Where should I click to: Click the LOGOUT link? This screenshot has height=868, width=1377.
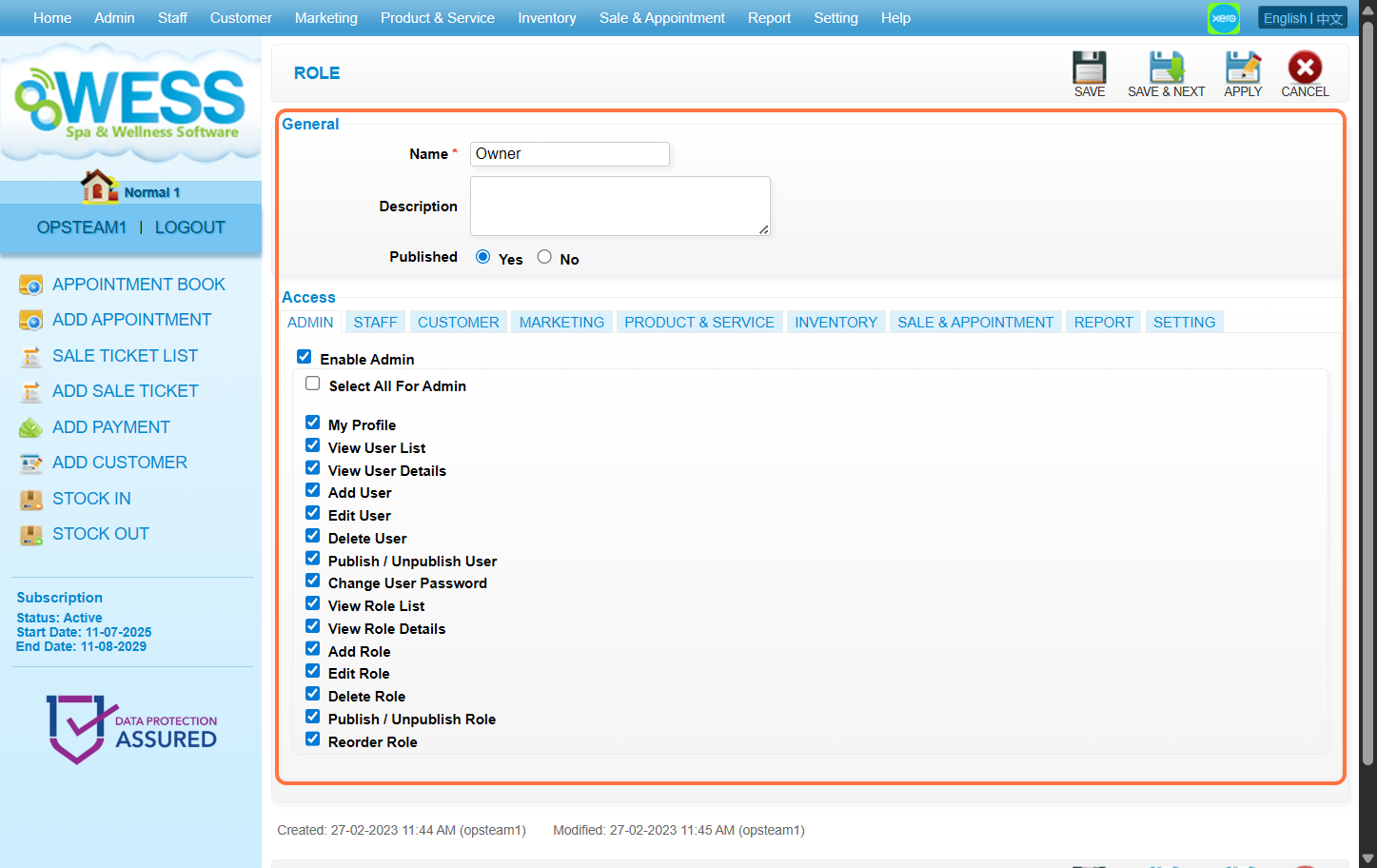[189, 227]
